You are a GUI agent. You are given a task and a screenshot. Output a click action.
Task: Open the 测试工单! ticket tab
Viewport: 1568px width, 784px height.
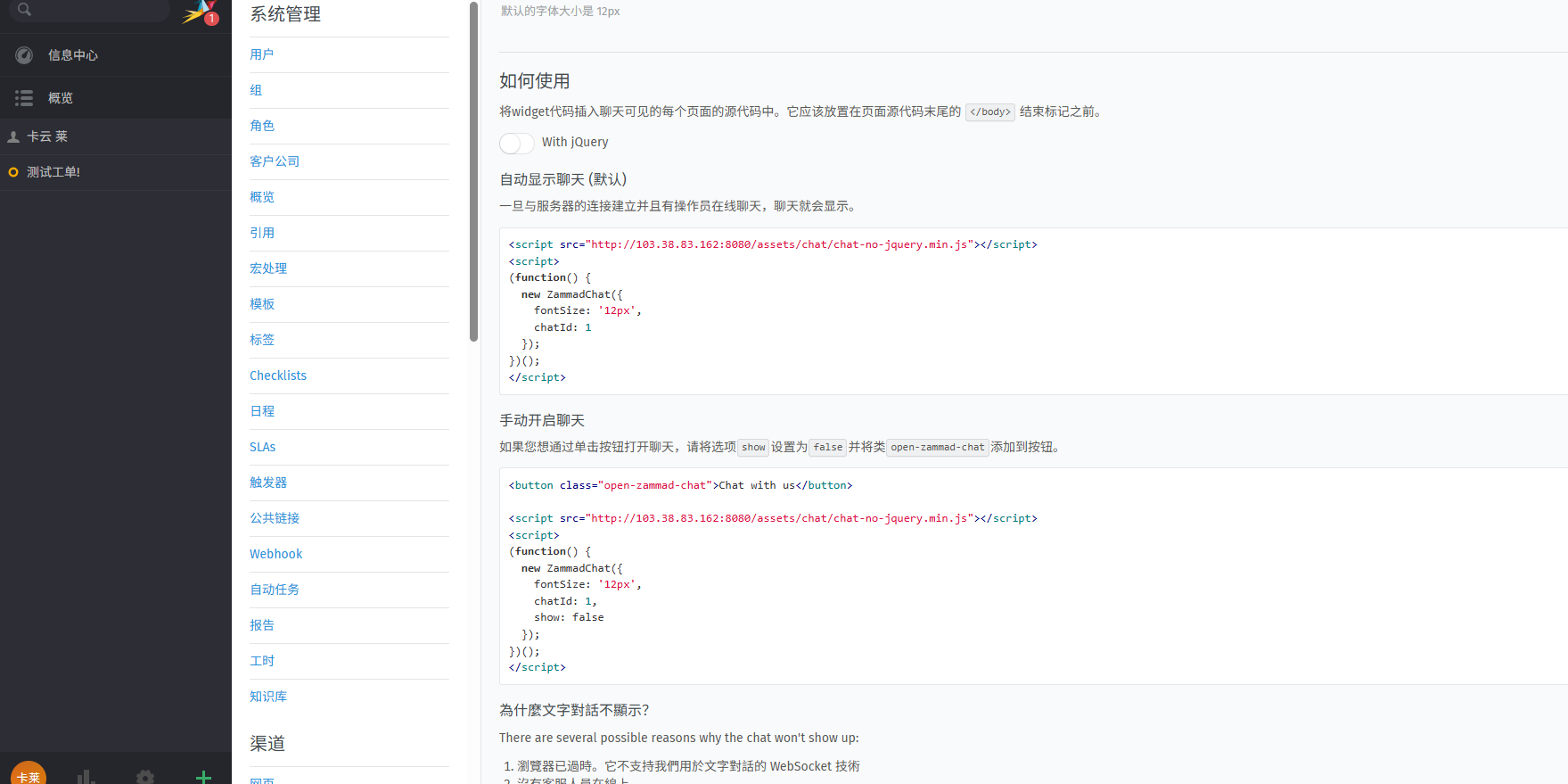[x=116, y=172]
